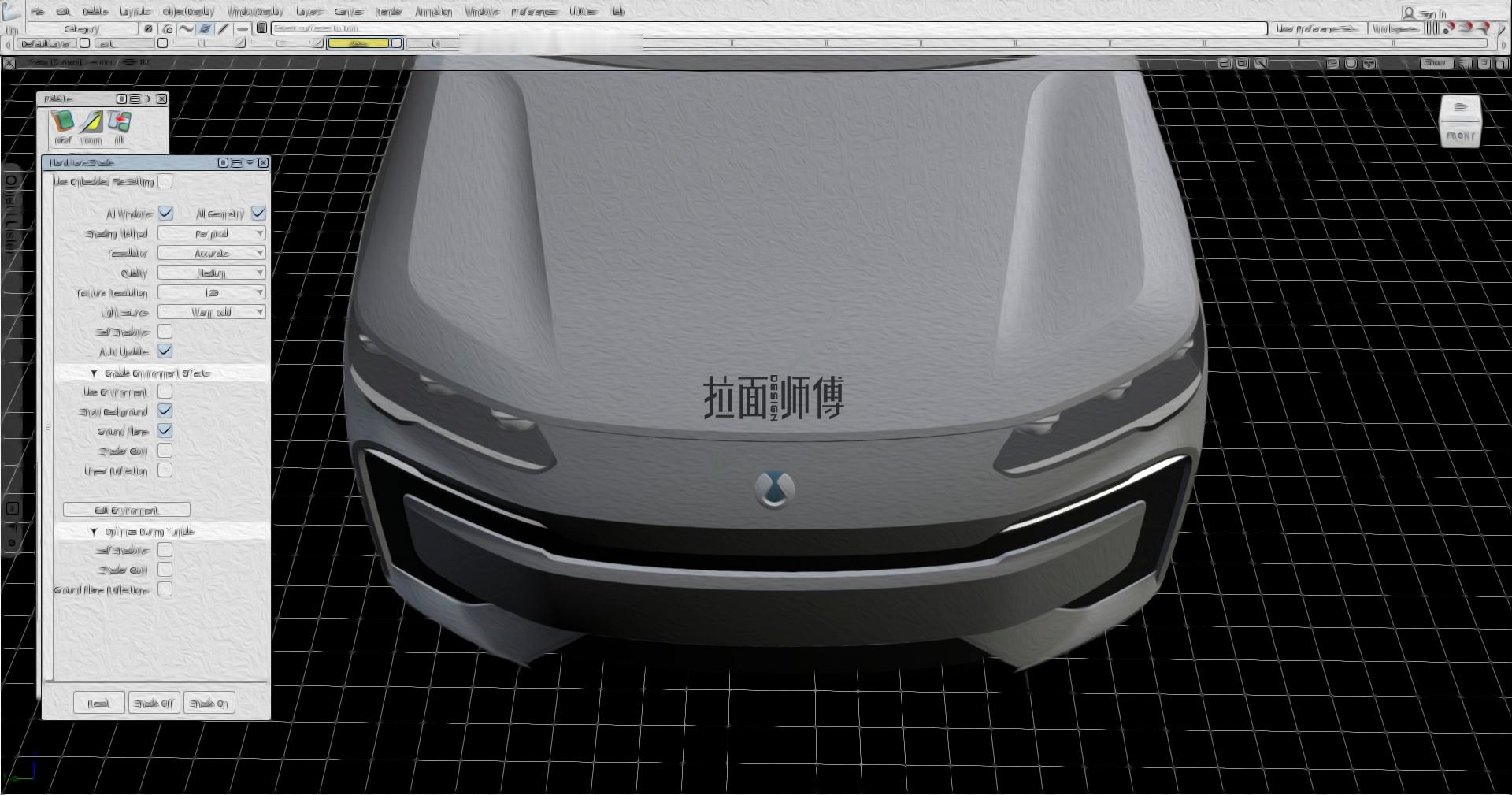Toggle the Auto Update checkbox

pos(165,351)
